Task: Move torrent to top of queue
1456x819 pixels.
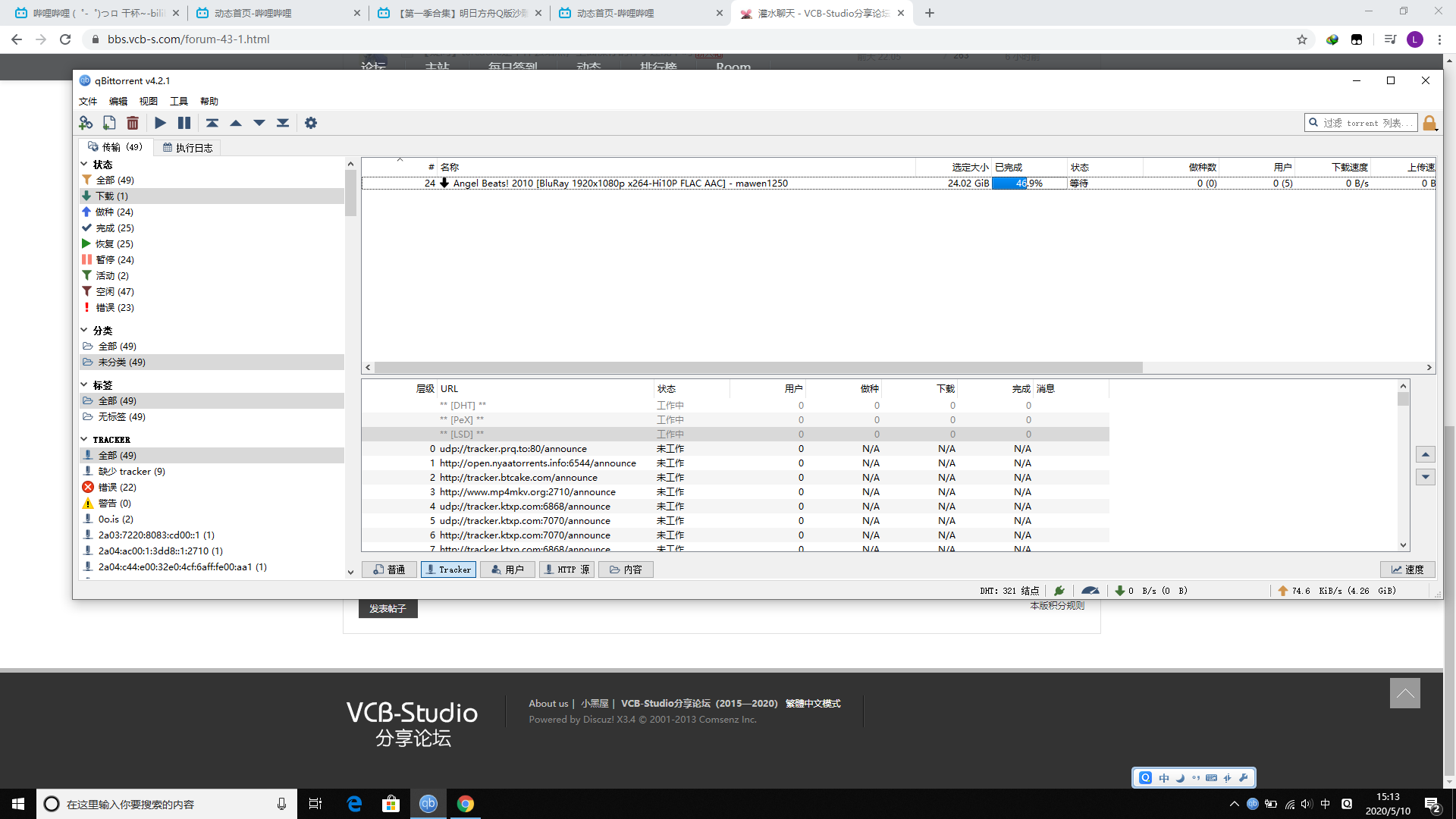Action: coord(212,123)
